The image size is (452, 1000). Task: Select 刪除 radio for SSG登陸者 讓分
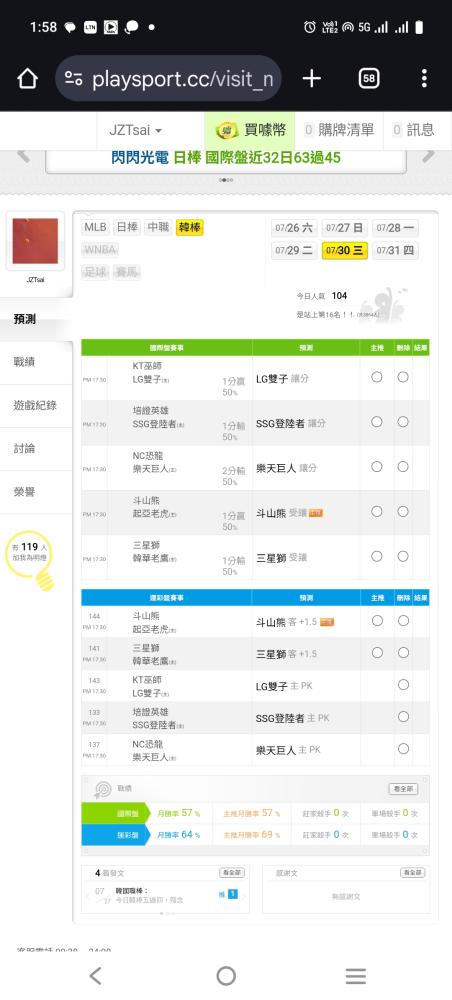click(403, 422)
